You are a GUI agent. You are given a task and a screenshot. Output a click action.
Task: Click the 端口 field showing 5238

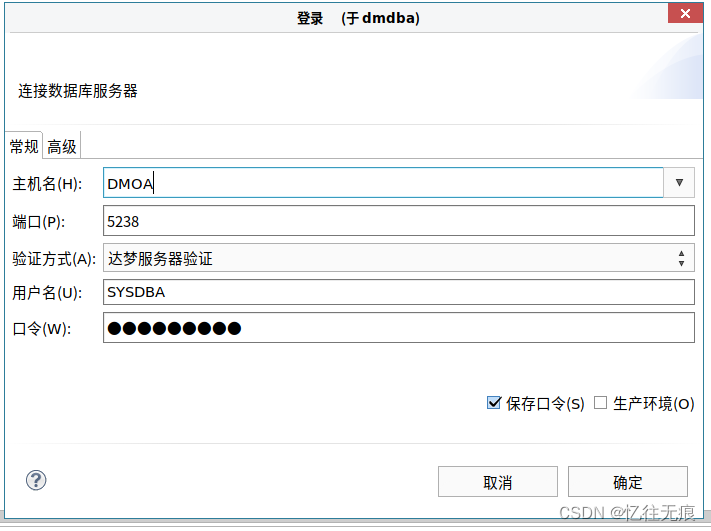click(399, 221)
